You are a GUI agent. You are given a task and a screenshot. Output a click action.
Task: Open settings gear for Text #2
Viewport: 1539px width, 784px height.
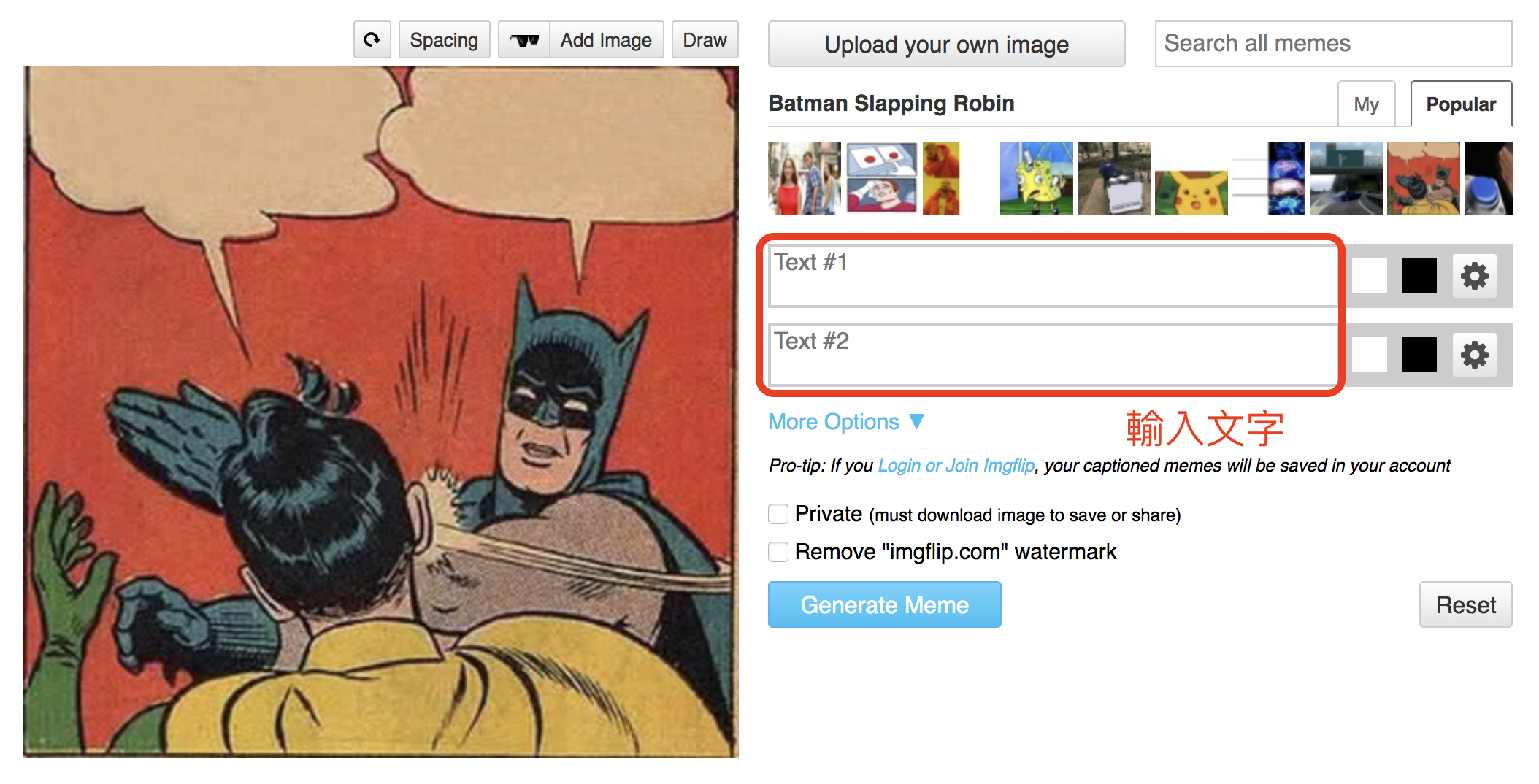1474,355
